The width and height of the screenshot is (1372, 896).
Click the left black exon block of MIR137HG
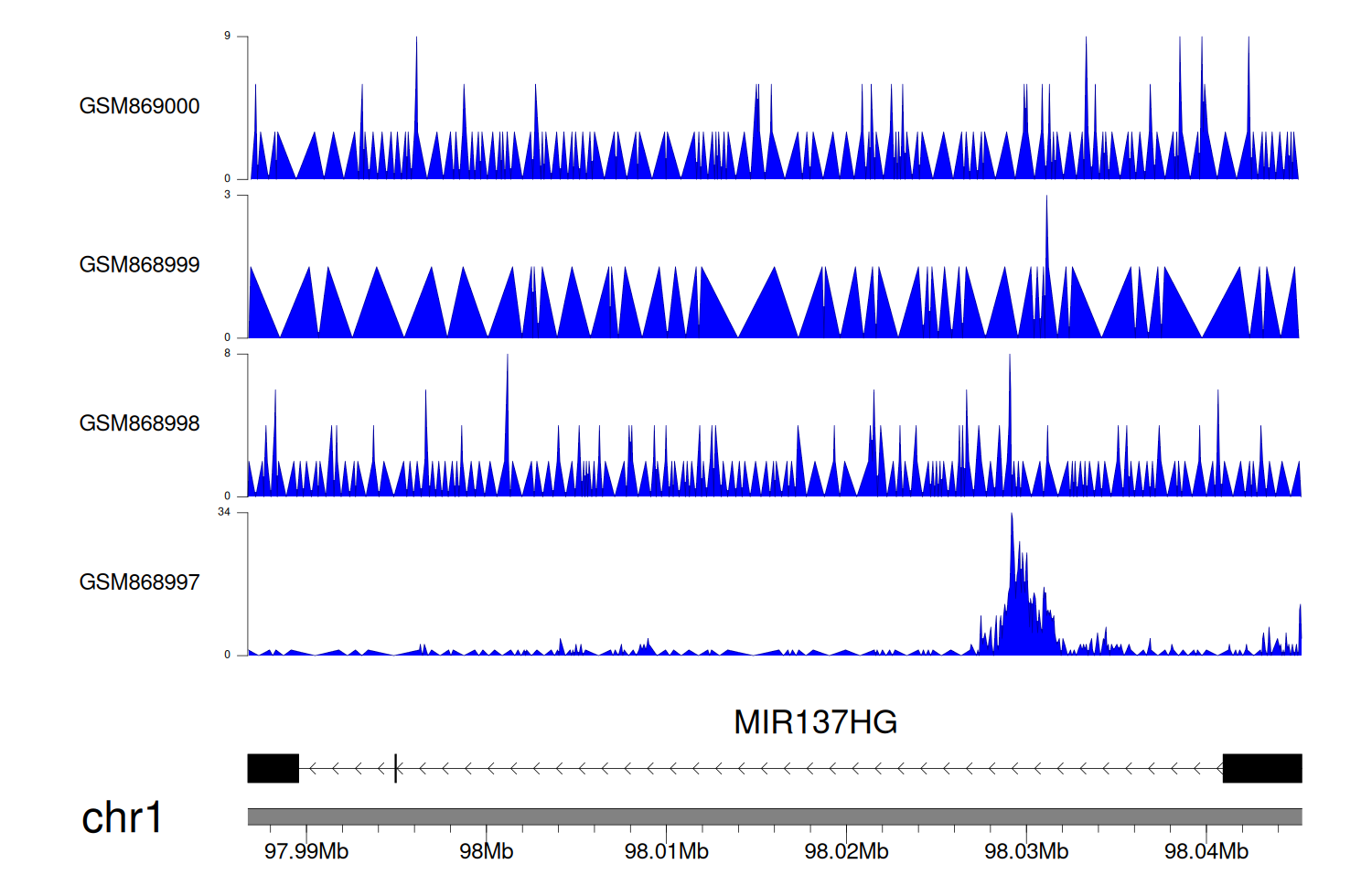273,768
